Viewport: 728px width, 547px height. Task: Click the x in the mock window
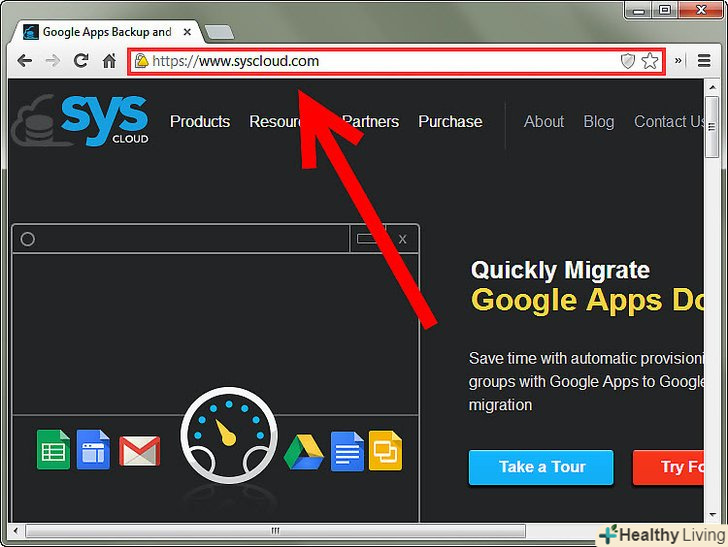403,239
